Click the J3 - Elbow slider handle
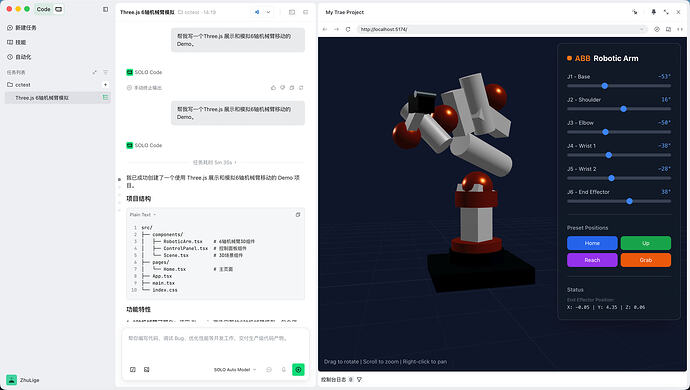 point(606,132)
